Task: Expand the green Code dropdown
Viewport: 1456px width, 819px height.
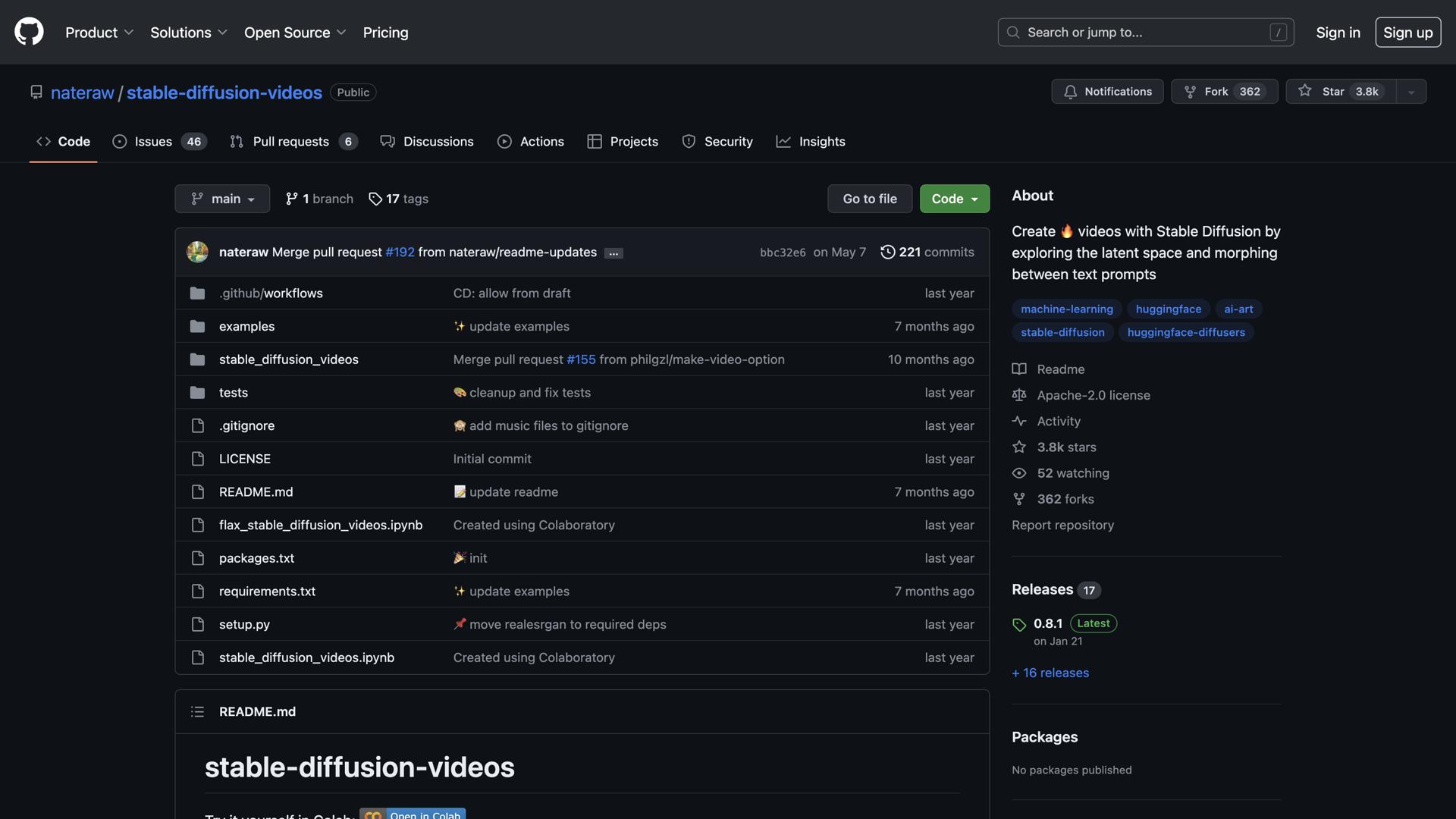Action: (x=954, y=199)
